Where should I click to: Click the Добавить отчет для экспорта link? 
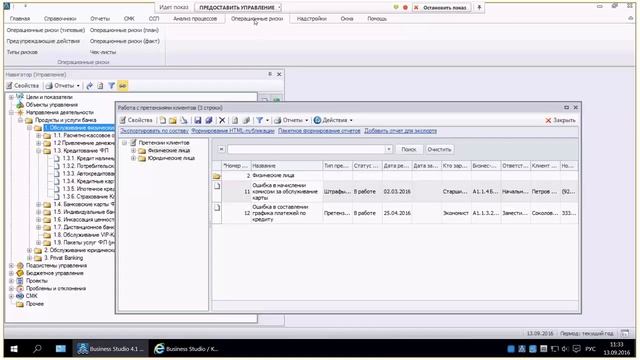(400, 131)
